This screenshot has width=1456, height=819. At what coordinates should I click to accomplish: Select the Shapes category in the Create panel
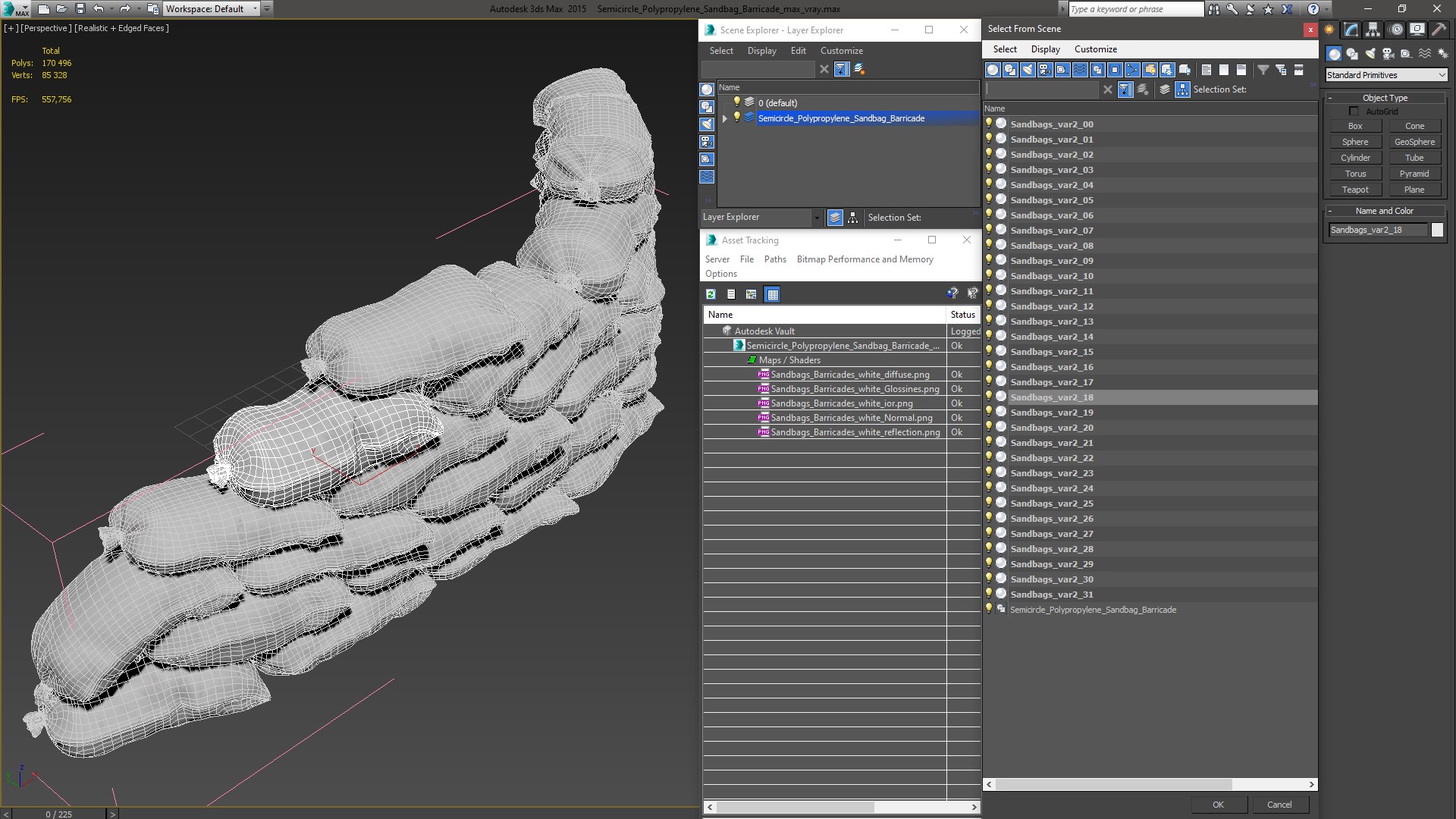pyautogui.click(x=1352, y=54)
